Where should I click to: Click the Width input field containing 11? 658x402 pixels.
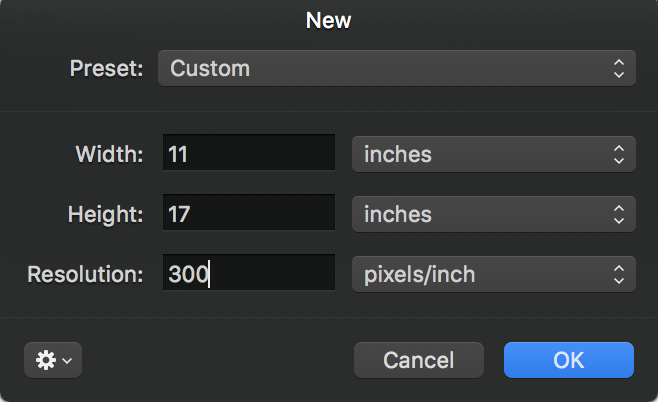point(249,153)
